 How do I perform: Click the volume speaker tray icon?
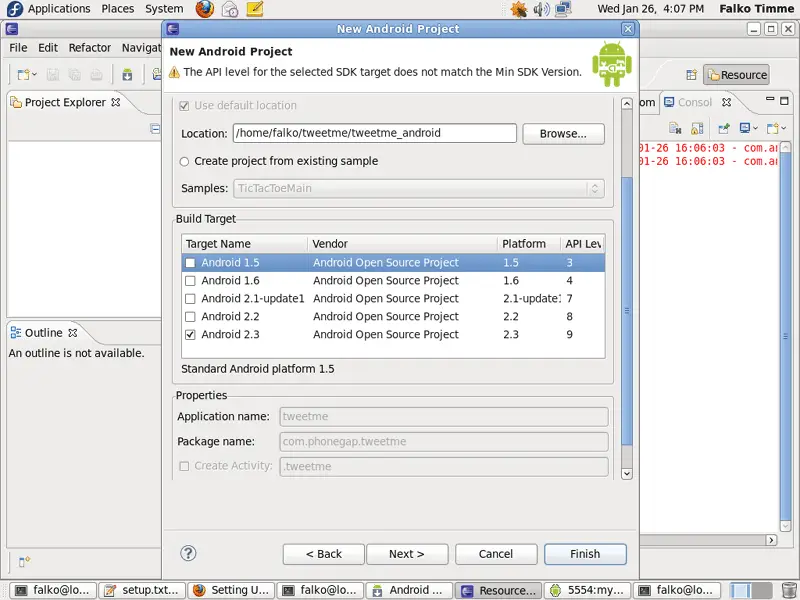pos(541,9)
